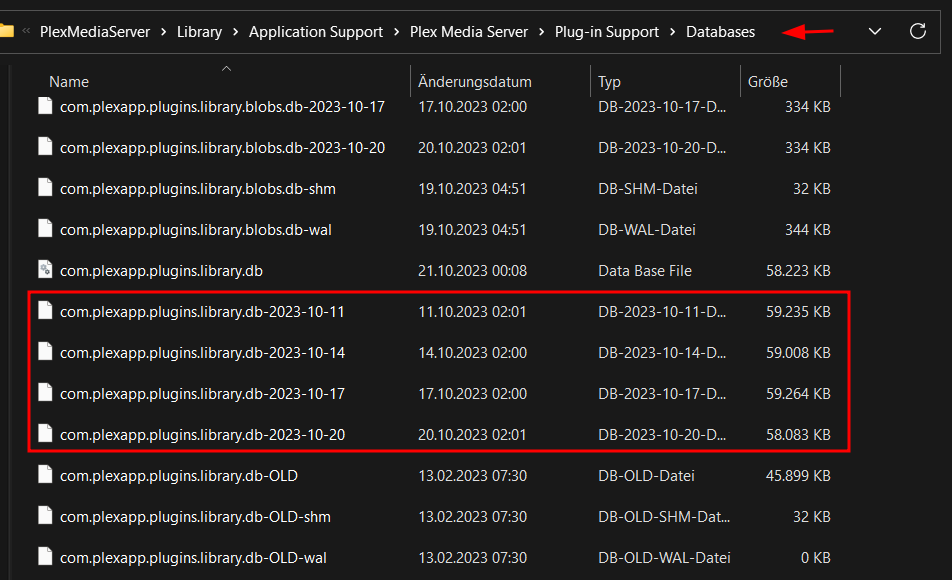Expand chevron after Application Support breadcrumb
Viewport: 952px width, 580px height.
click(x=396, y=32)
